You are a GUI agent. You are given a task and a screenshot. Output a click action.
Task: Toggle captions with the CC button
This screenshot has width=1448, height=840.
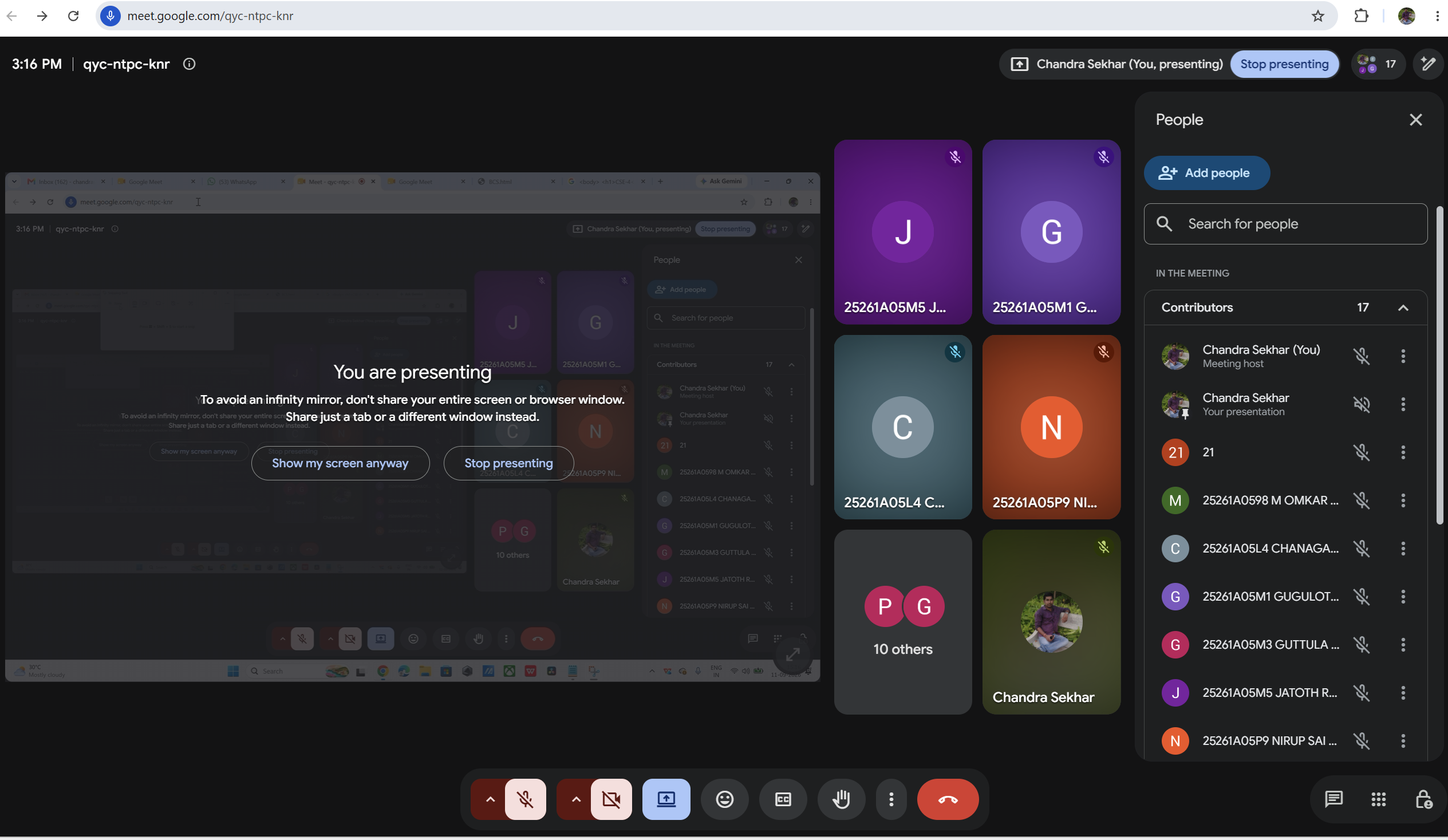click(x=783, y=799)
